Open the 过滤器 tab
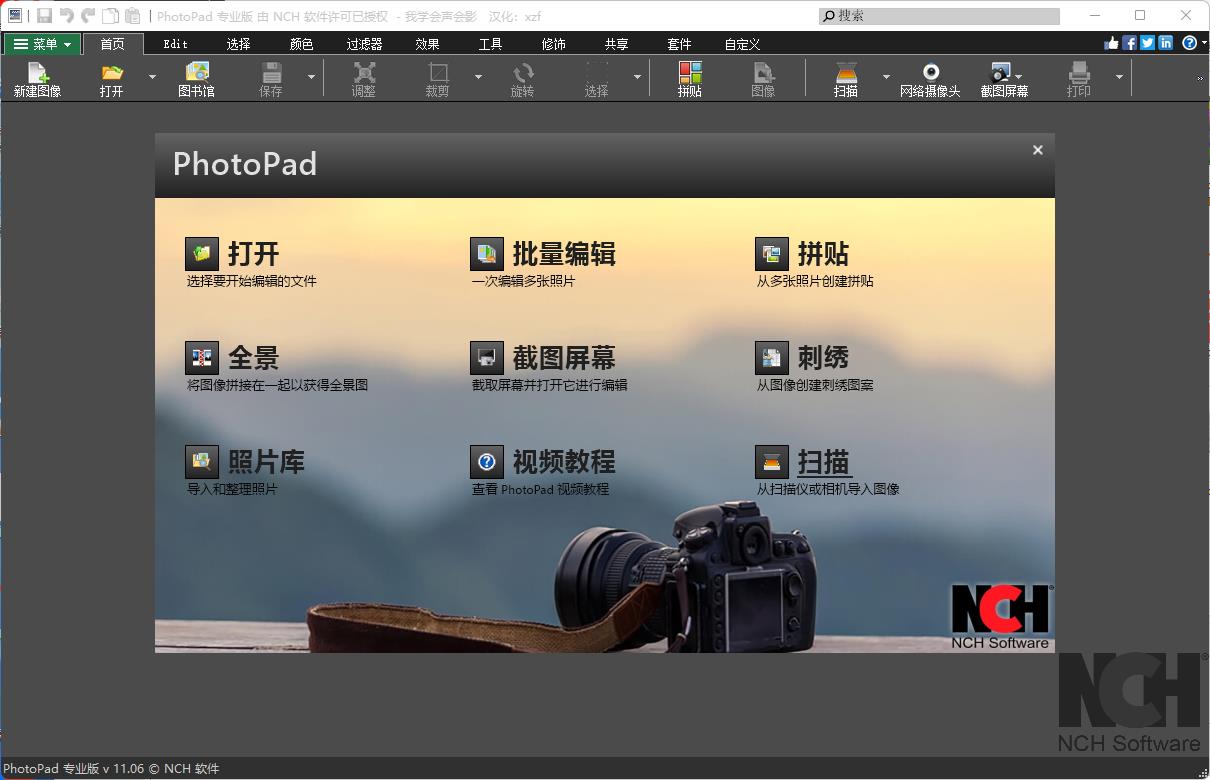This screenshot has width=1210, height=780. coord(364,44)
